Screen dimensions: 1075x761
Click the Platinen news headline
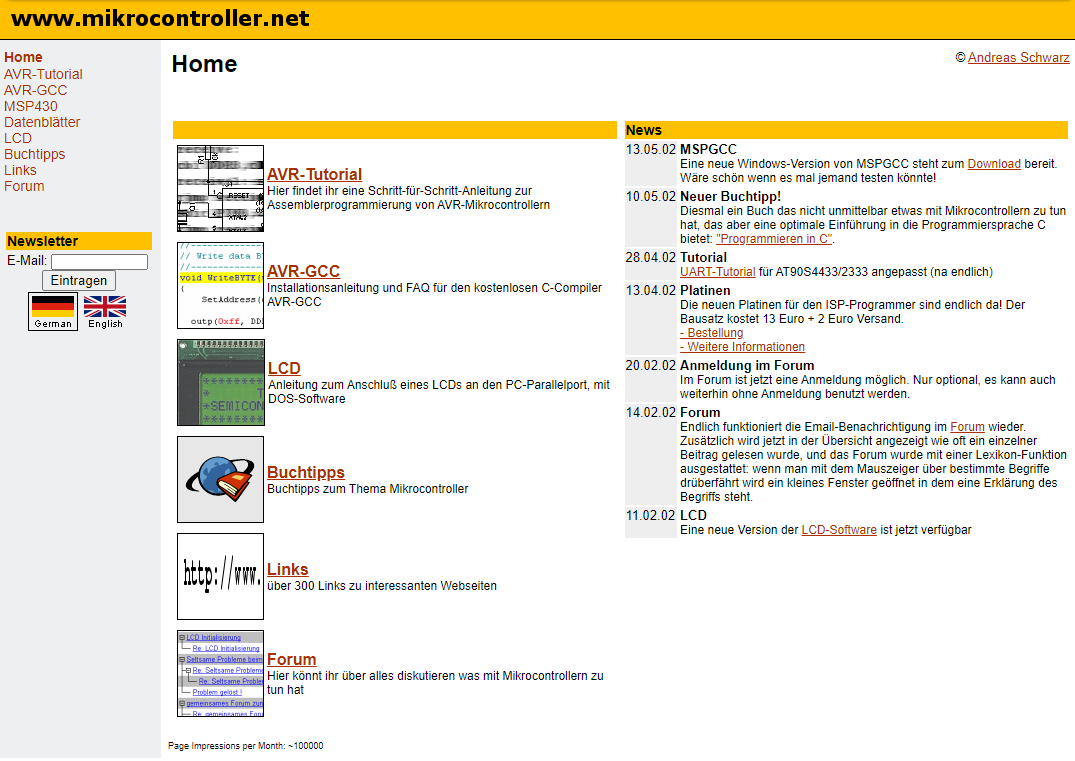pyautogui.click(x=705, y=291)
